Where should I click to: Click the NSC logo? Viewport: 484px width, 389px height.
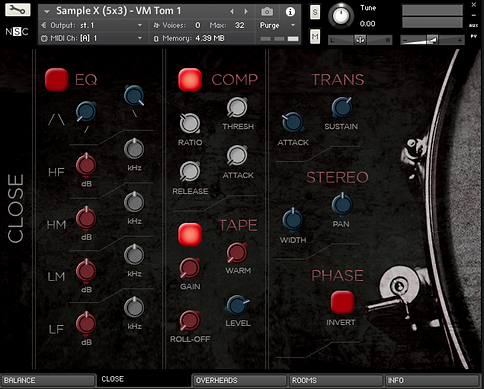[17, 32]
